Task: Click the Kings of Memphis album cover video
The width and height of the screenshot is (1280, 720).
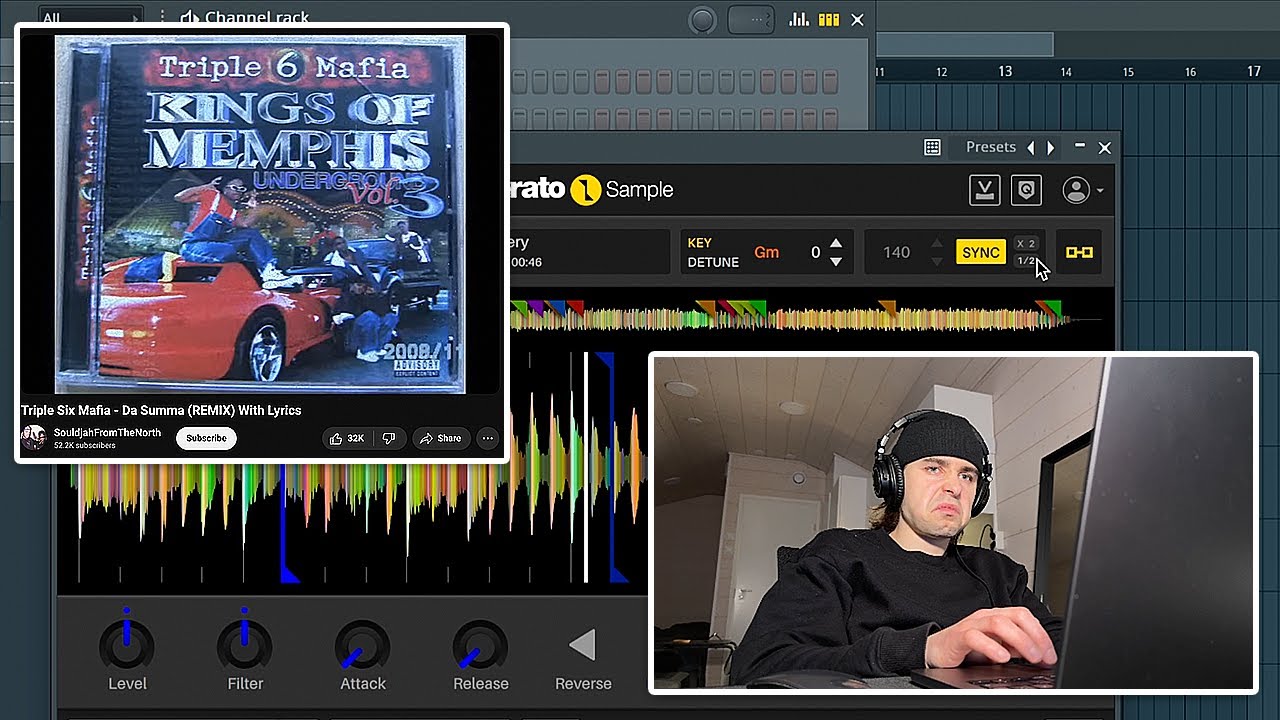Action: 260,214
